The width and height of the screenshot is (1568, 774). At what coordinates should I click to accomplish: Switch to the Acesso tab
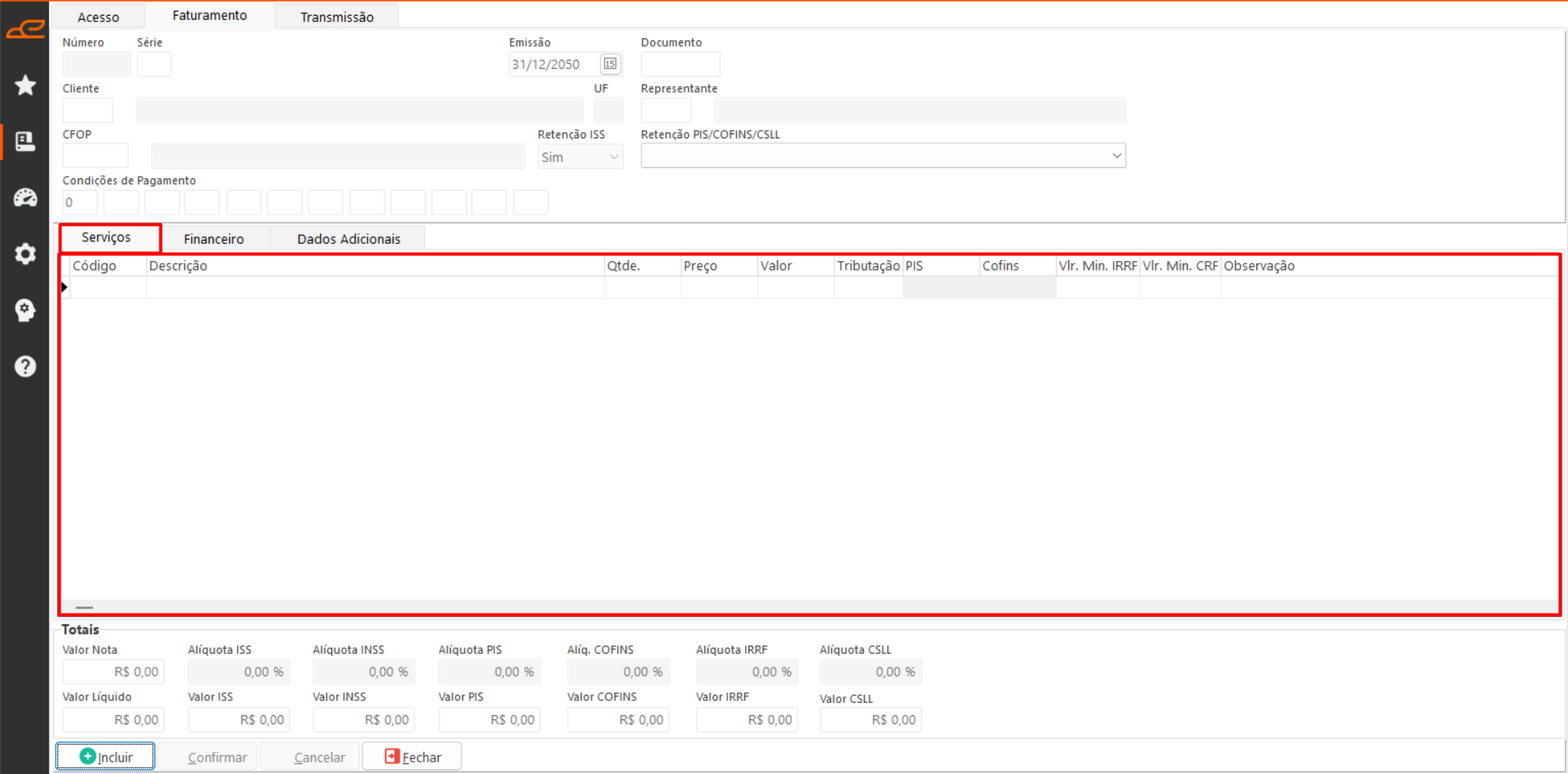click(98, 16)
